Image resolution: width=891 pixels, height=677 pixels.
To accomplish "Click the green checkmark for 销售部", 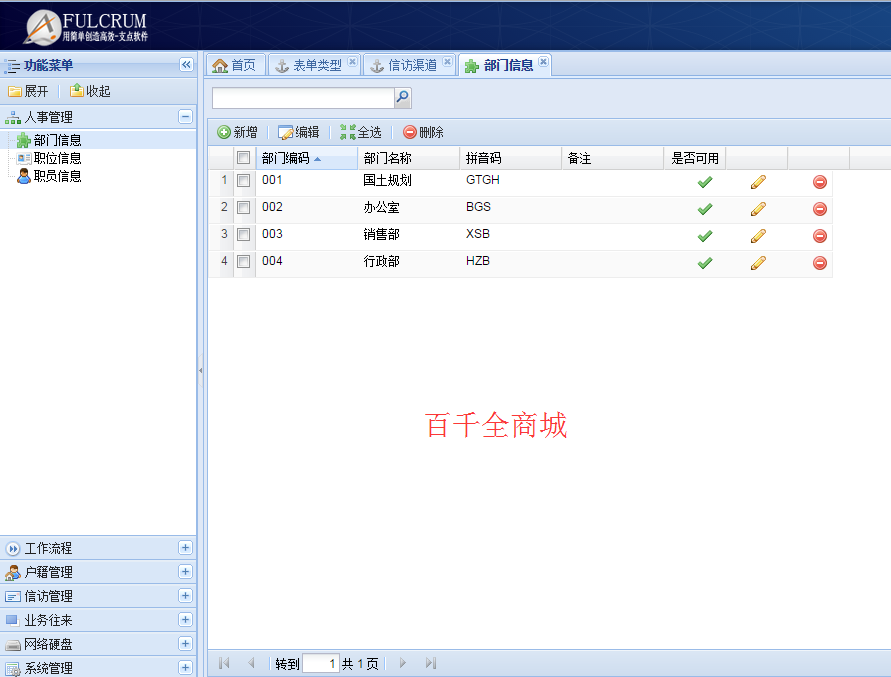I will point(705,236).
